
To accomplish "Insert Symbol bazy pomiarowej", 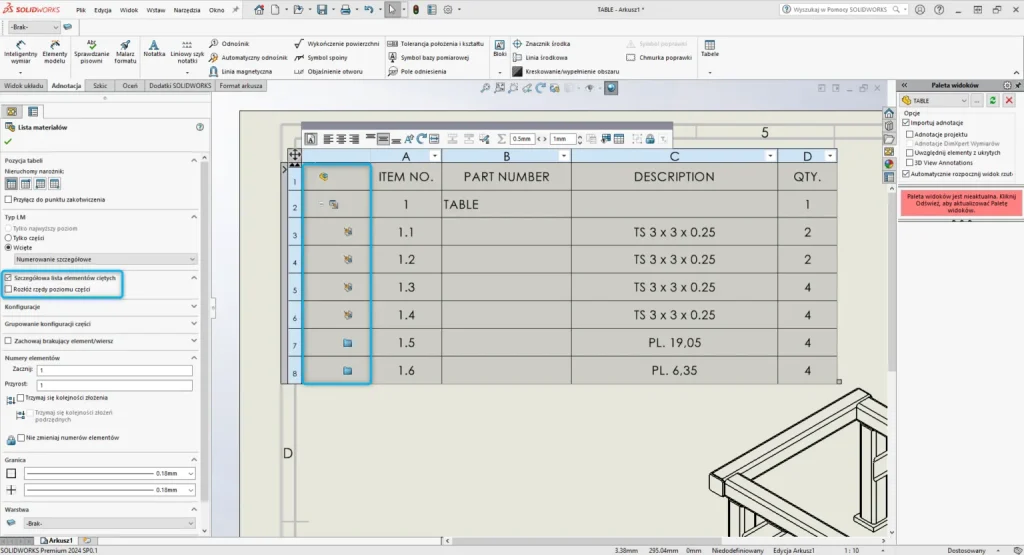I will 428,57.
